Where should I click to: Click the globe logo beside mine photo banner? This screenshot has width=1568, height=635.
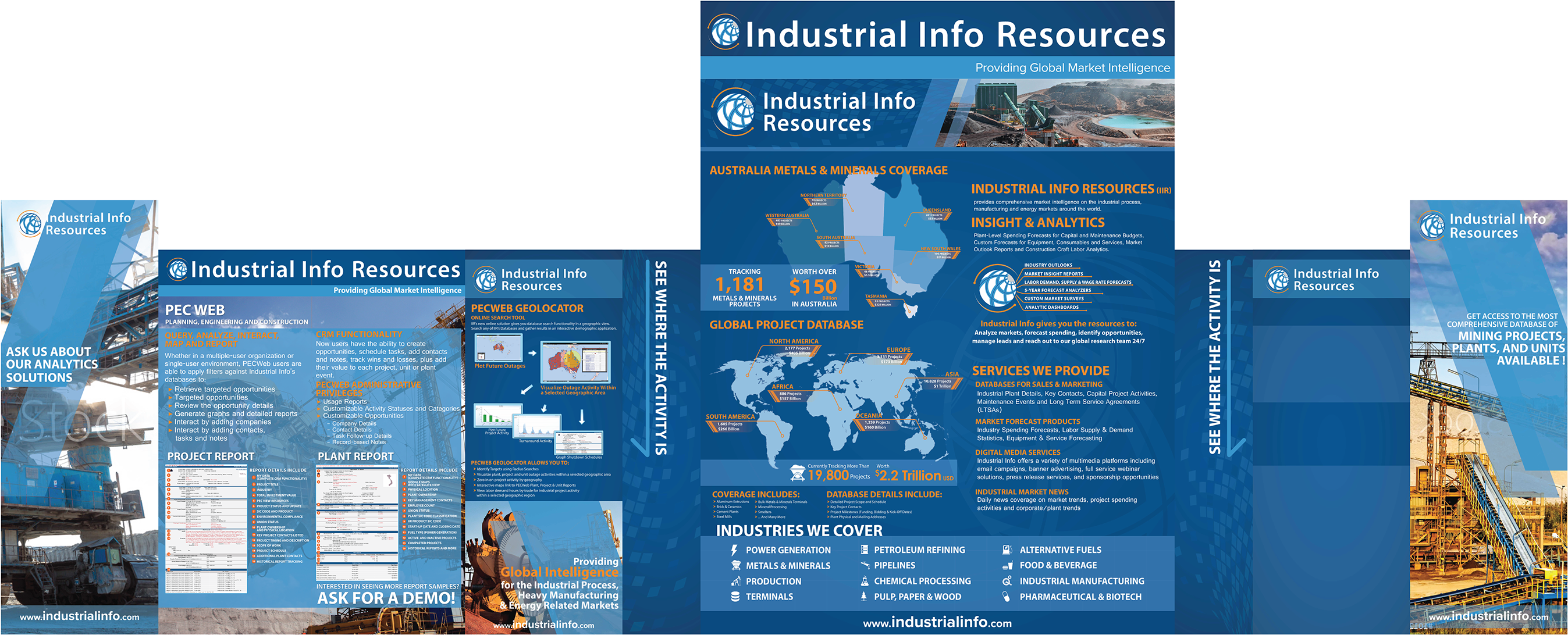[x=734, y=112]
